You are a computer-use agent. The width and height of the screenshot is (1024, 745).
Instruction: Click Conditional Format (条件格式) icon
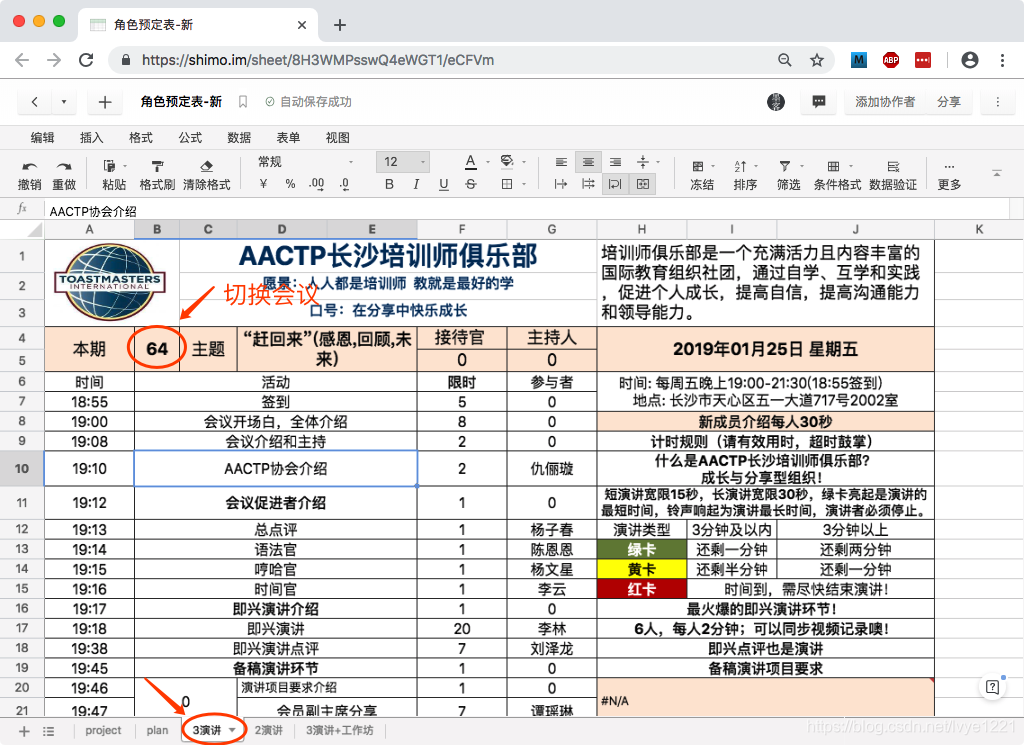[833, 166]
